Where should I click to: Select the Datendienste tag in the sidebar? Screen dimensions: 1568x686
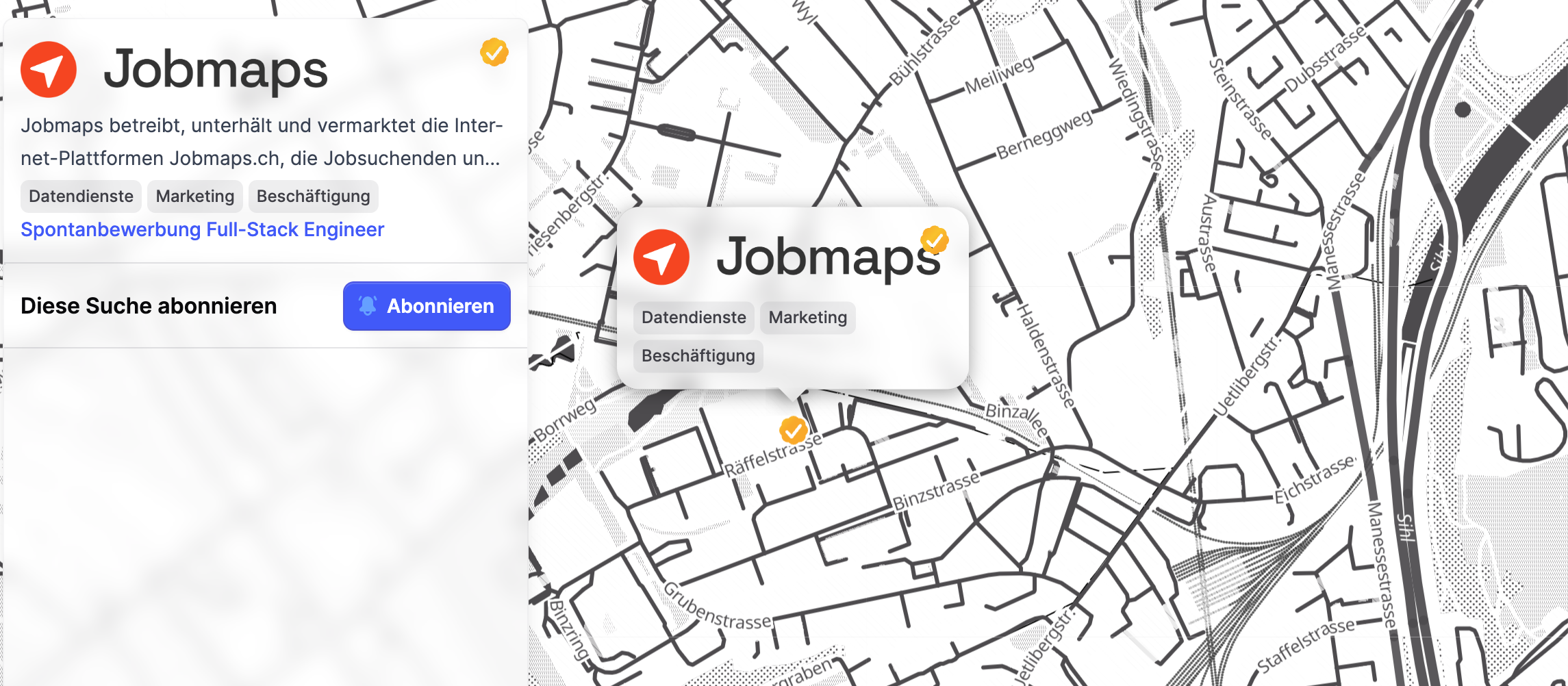click(80, 196)
